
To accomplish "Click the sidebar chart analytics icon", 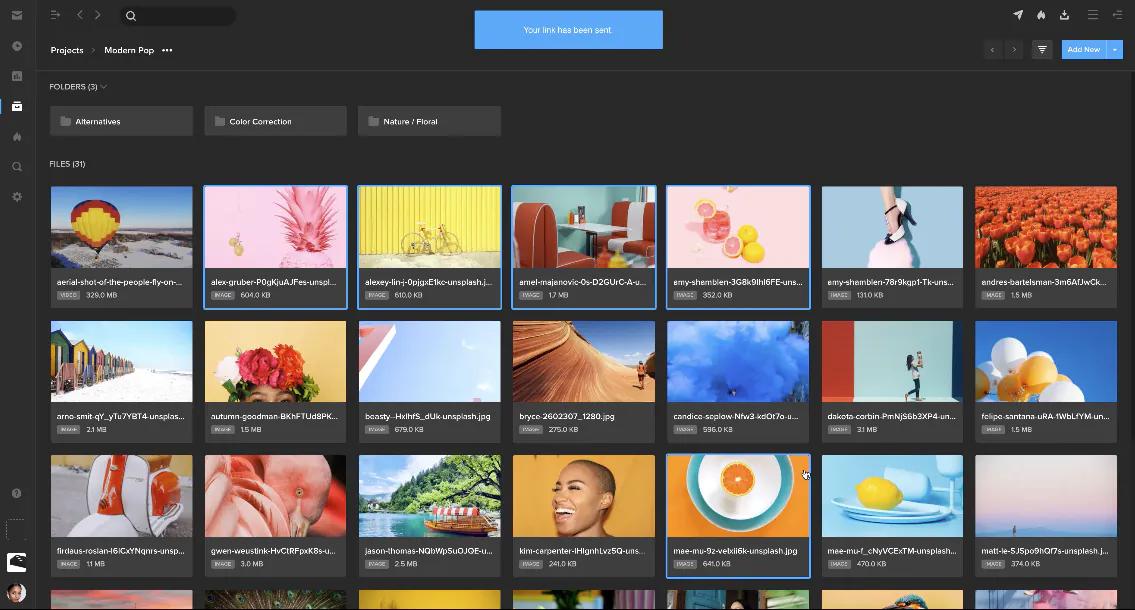I will coord(17,76).
